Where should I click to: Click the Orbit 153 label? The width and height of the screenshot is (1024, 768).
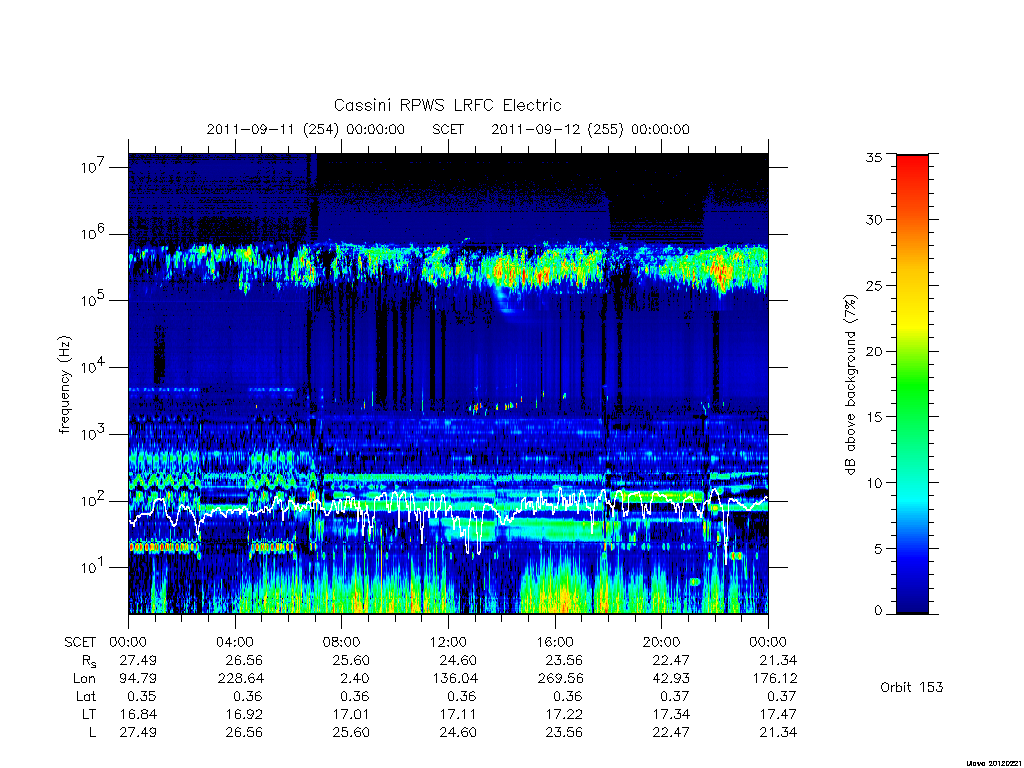(912, 687)
